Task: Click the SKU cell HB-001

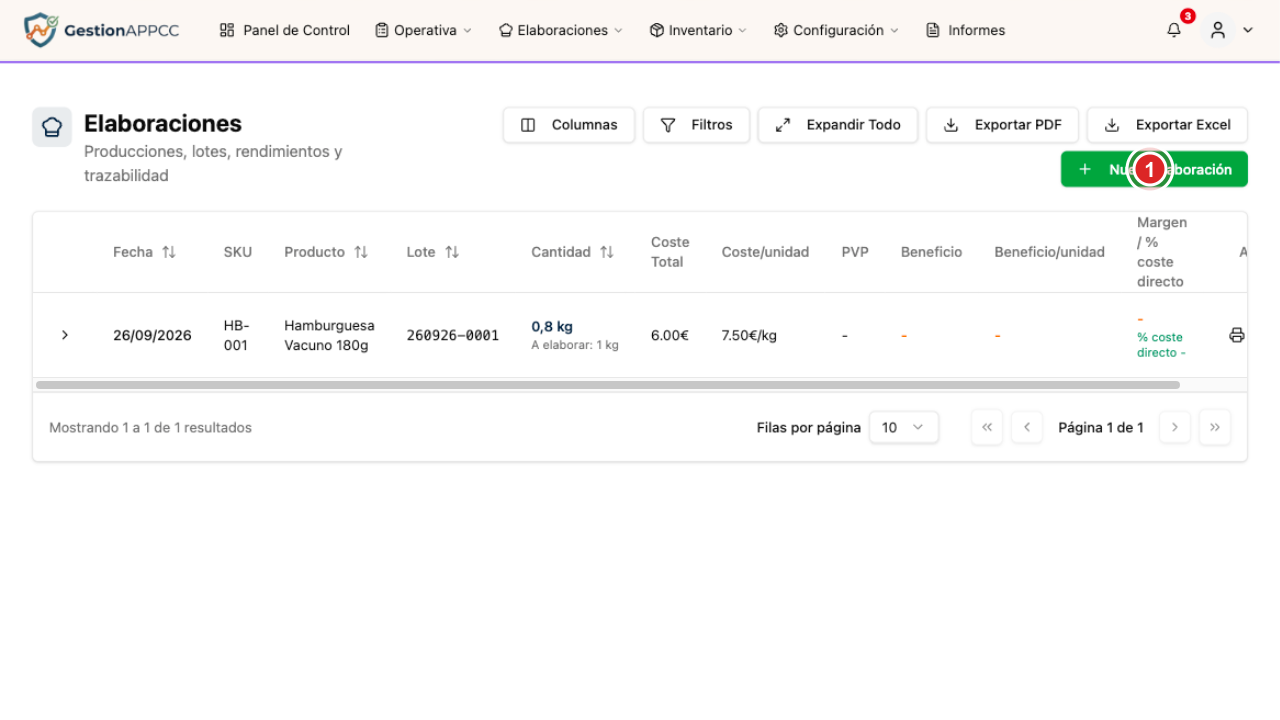Action: (x=237, y=335)
